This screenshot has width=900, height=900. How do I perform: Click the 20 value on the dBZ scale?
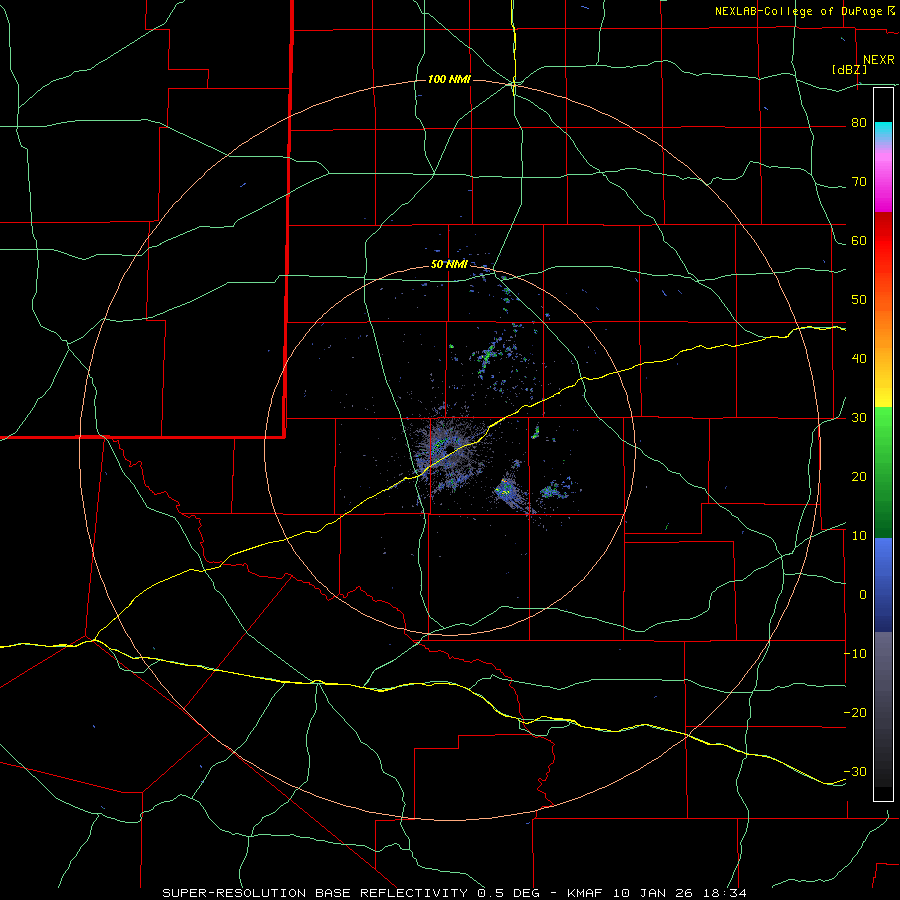pos(859,477)
